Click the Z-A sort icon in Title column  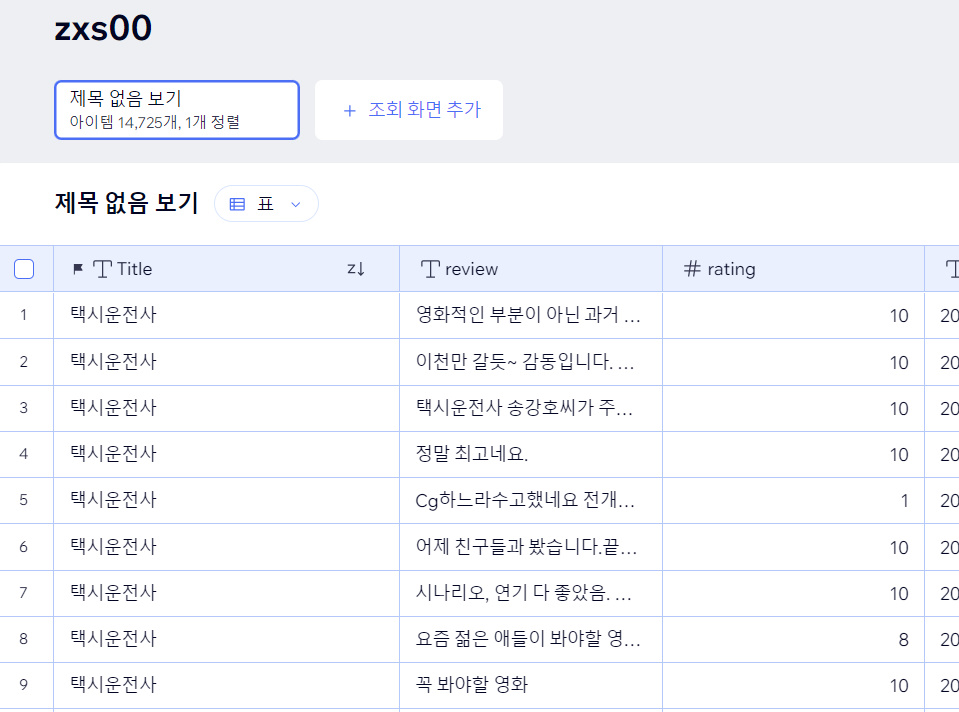click(356, 269)
